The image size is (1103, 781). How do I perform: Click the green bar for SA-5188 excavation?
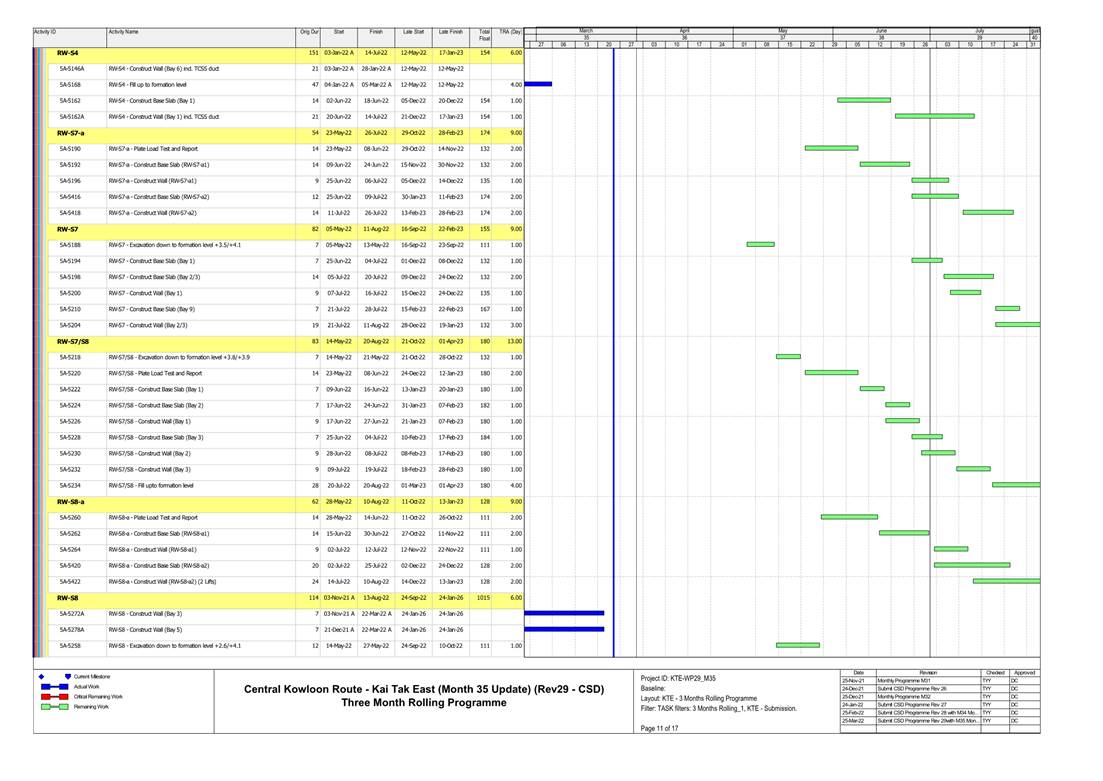point(760,244)
